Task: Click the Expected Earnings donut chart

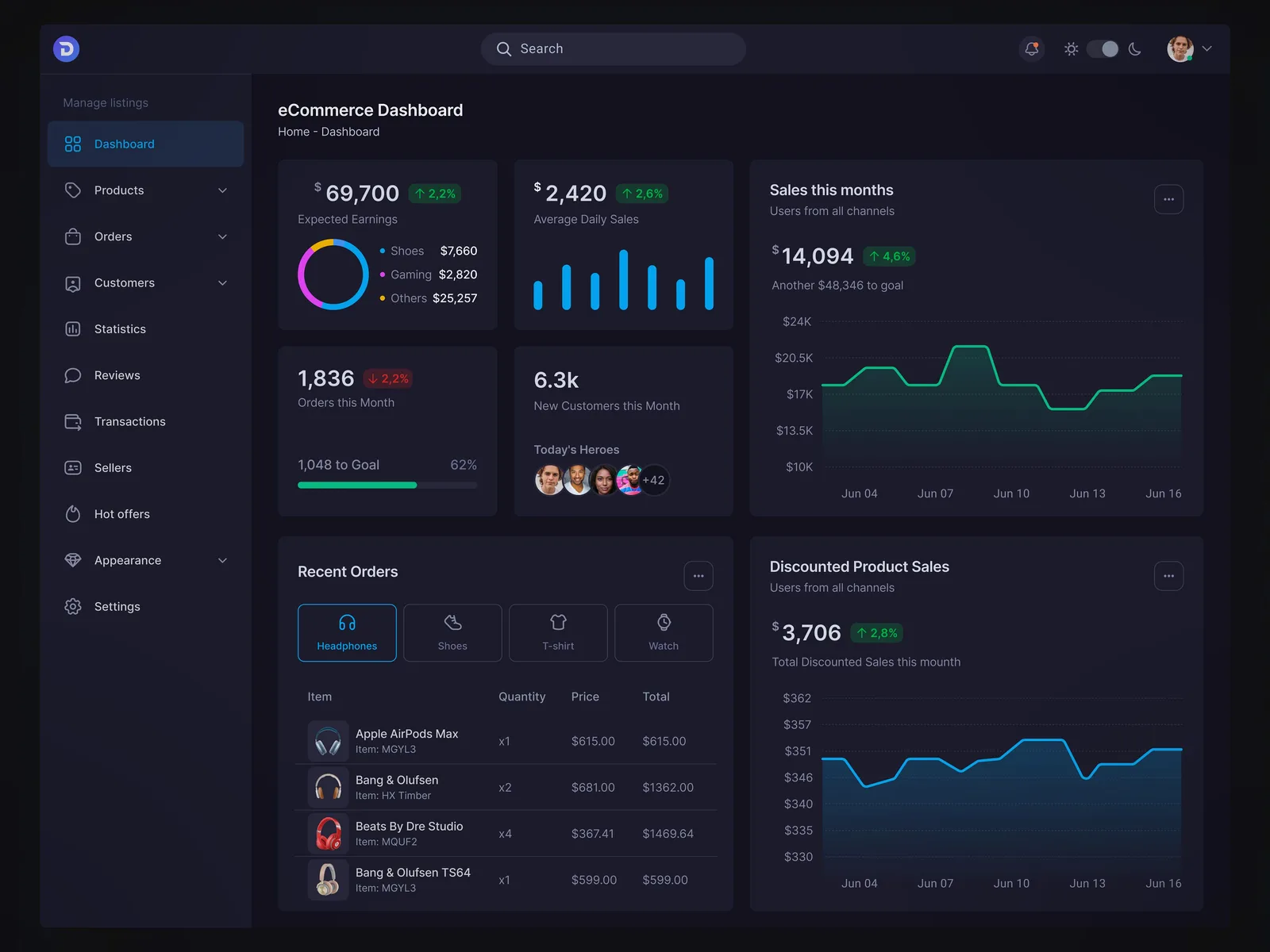Action: (x=333, y=274)
